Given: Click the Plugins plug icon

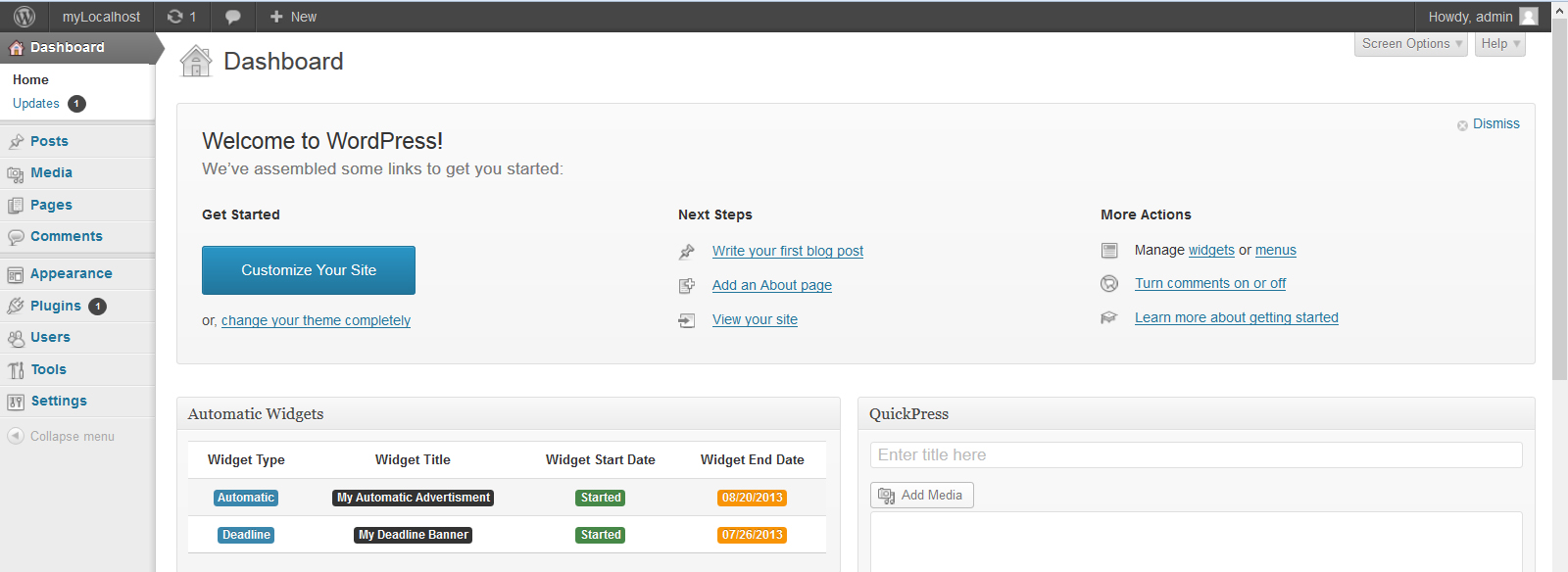Looking at the screenshot, I should pyautogui.click(x=16, y=306).
